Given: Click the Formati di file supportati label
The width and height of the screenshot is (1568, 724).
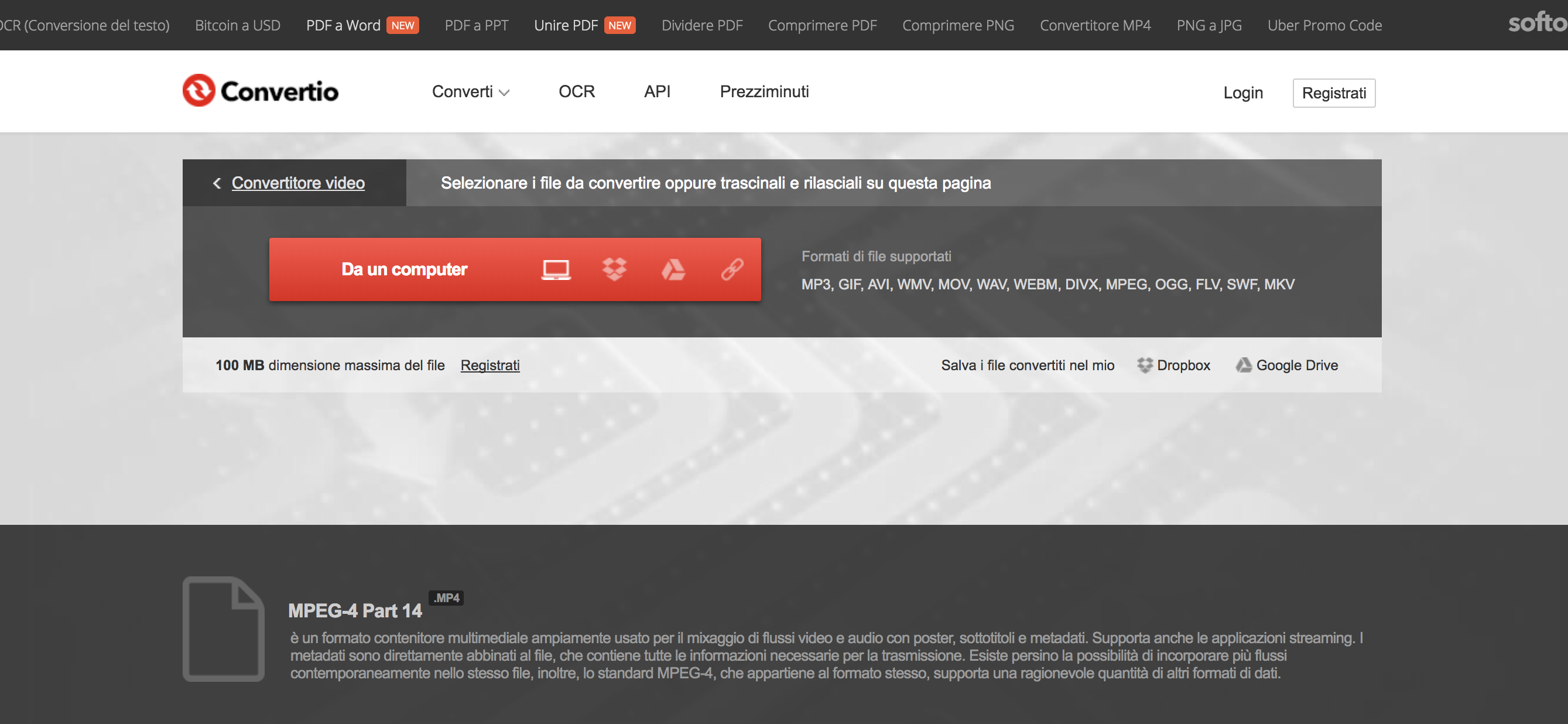Looking at the screenshot, I should 876,257.
